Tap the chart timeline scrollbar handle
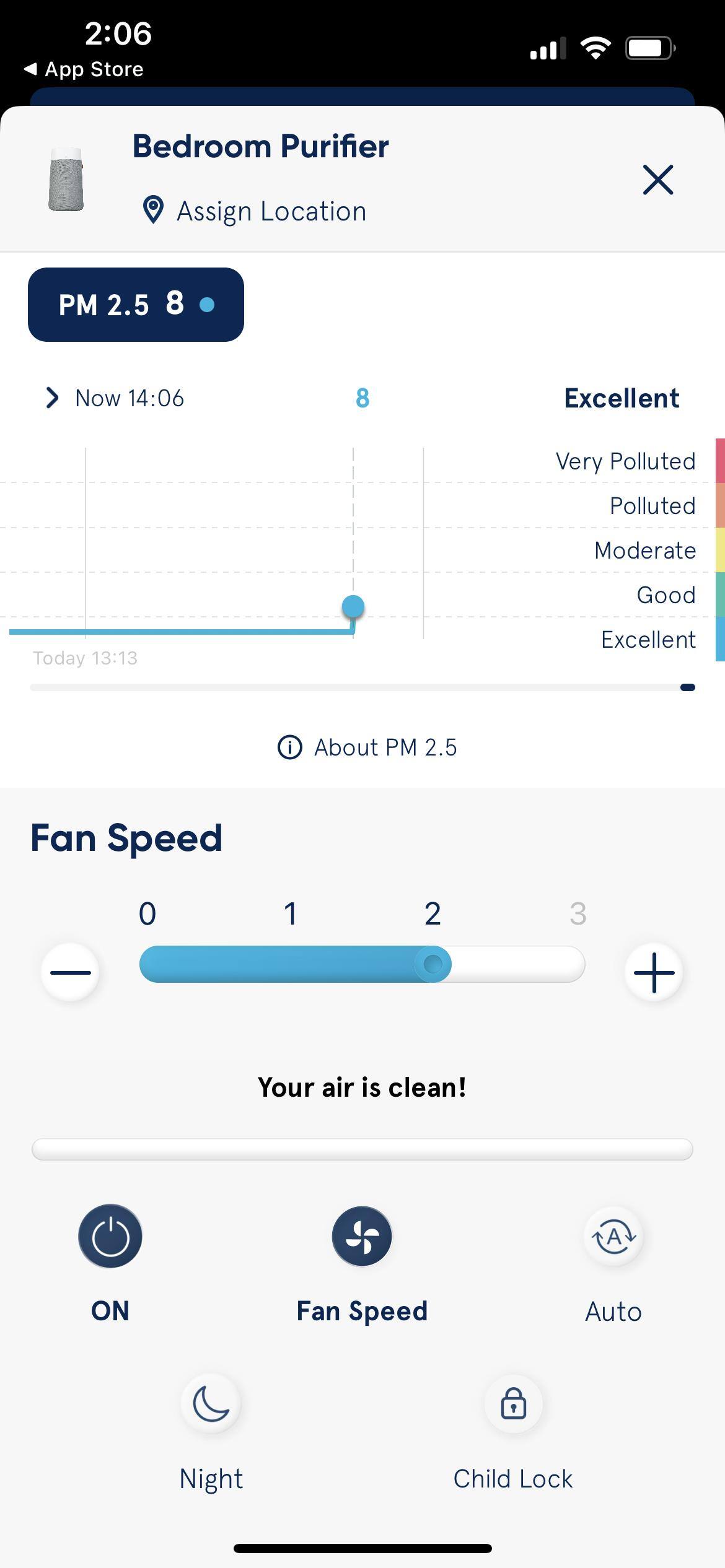725x1568 pixels. [687, 687]
